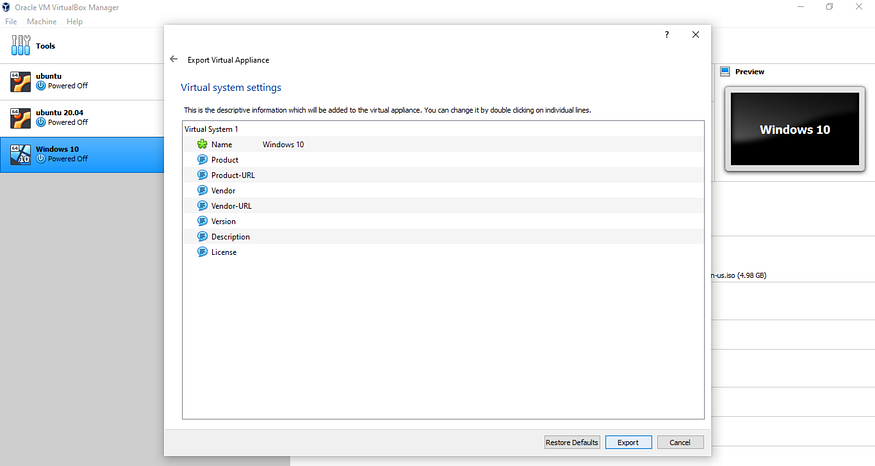
Task: Click the Tools label in sidebar
Action: (45, 46)
